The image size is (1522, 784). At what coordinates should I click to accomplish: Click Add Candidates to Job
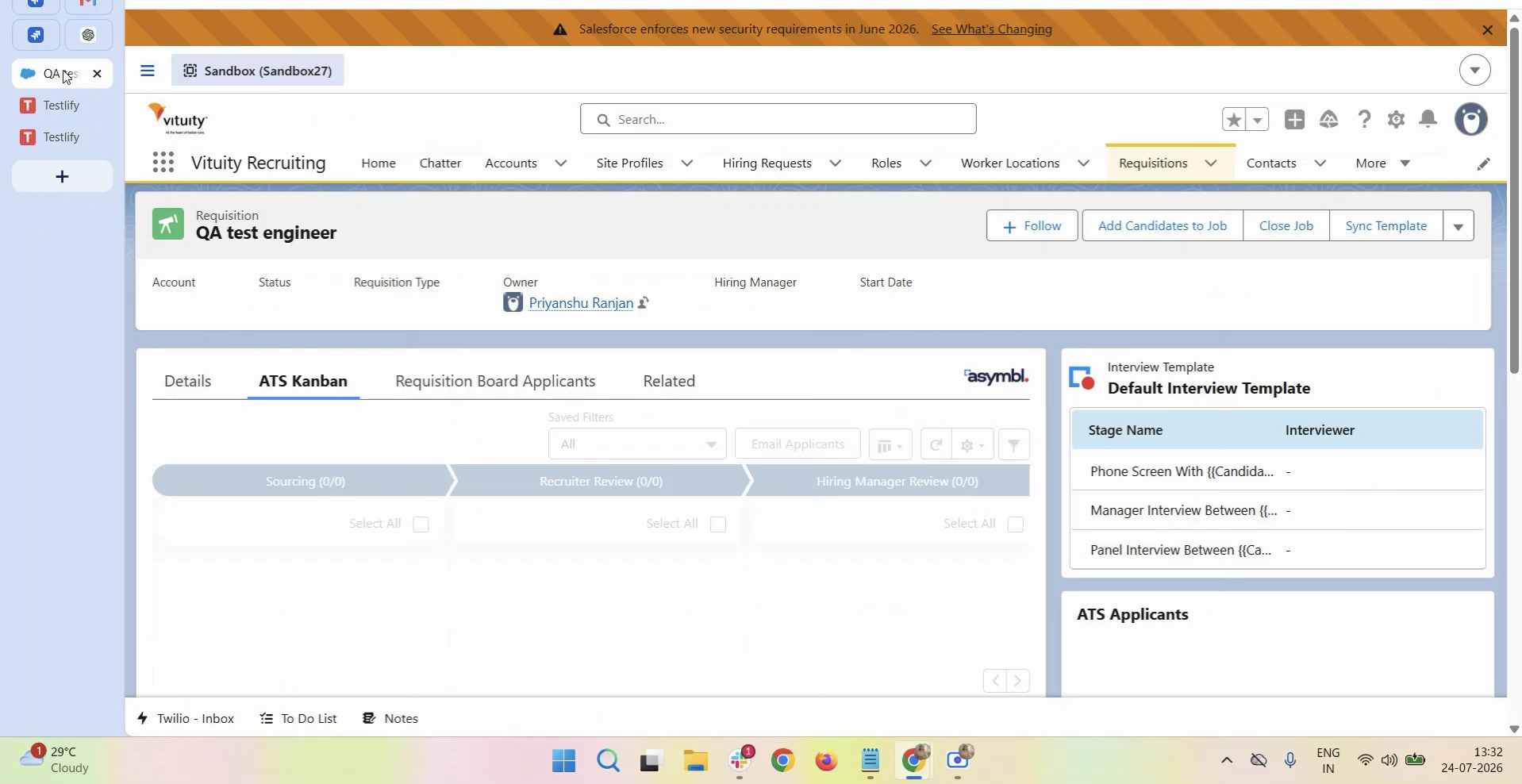(1163, 226)
